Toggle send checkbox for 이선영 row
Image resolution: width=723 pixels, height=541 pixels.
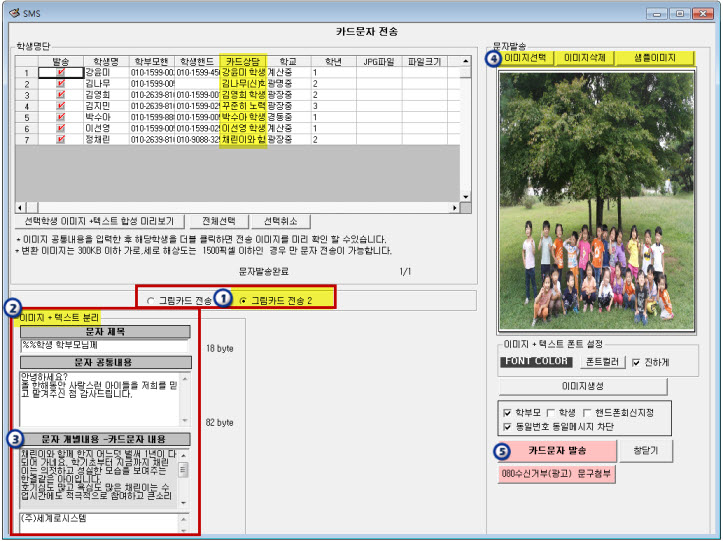[61, 128]
